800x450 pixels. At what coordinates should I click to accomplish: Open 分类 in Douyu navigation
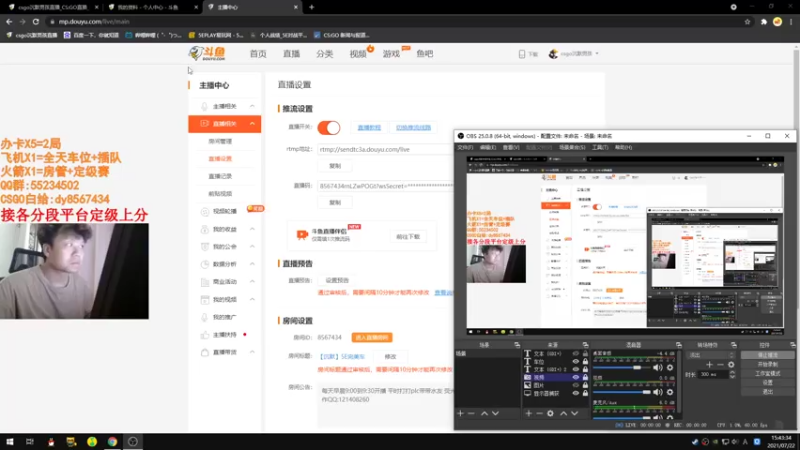click(x=324, y=54)
